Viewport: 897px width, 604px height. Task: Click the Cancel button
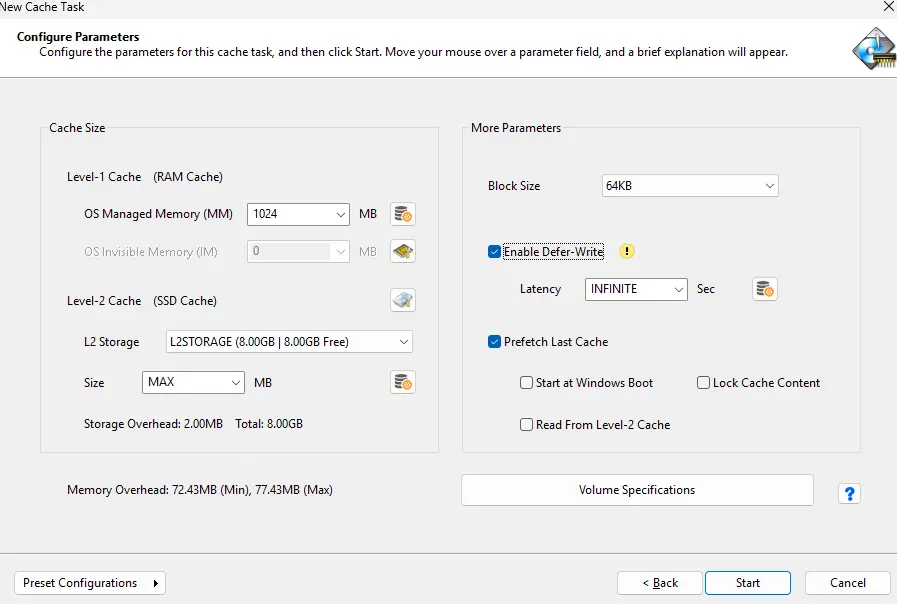point(848,583)
